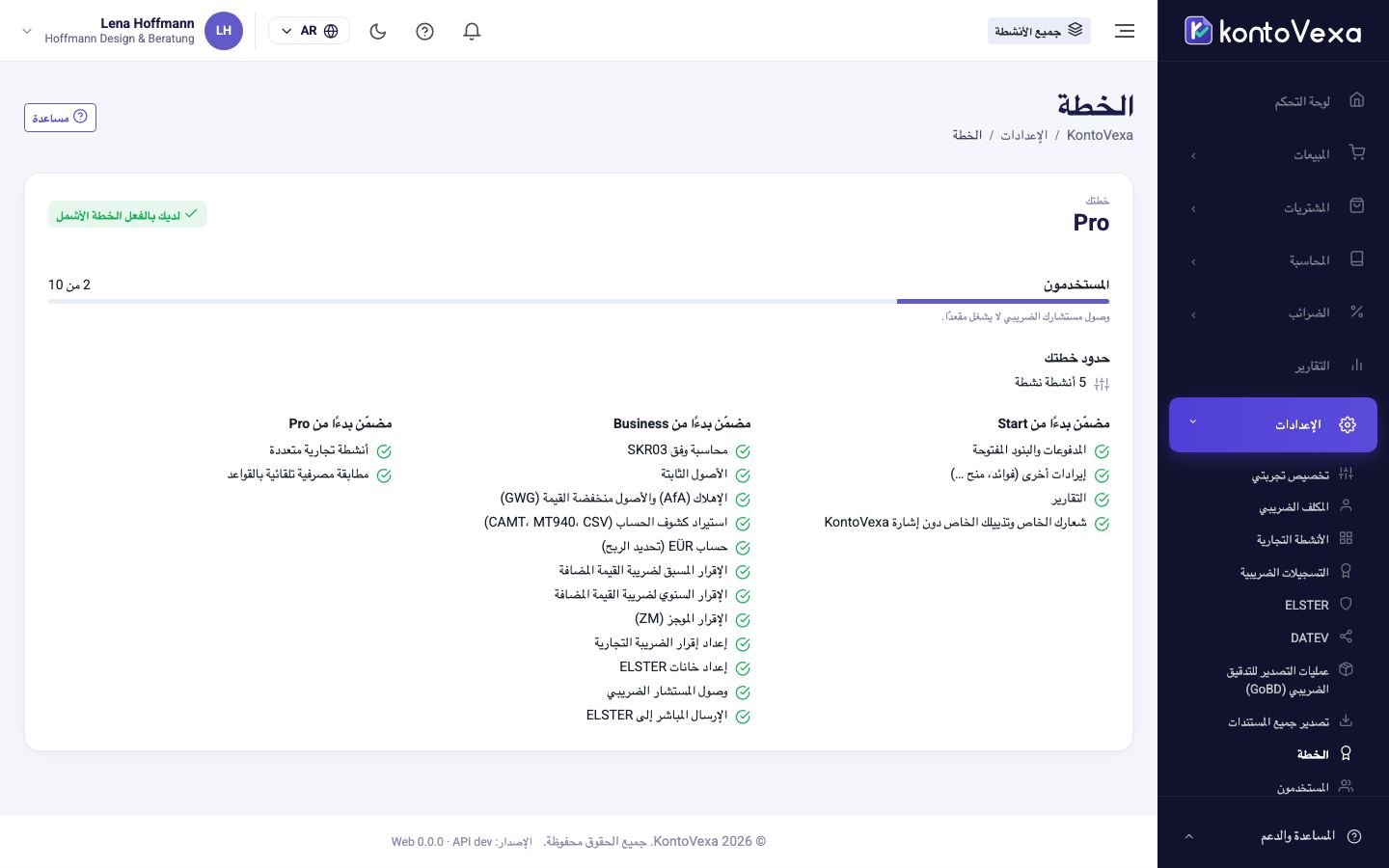Click the لديك بالفعل الخطة الأشمل badge
The width and height of the screenshot is (1389, 868).
pos(127,214)
